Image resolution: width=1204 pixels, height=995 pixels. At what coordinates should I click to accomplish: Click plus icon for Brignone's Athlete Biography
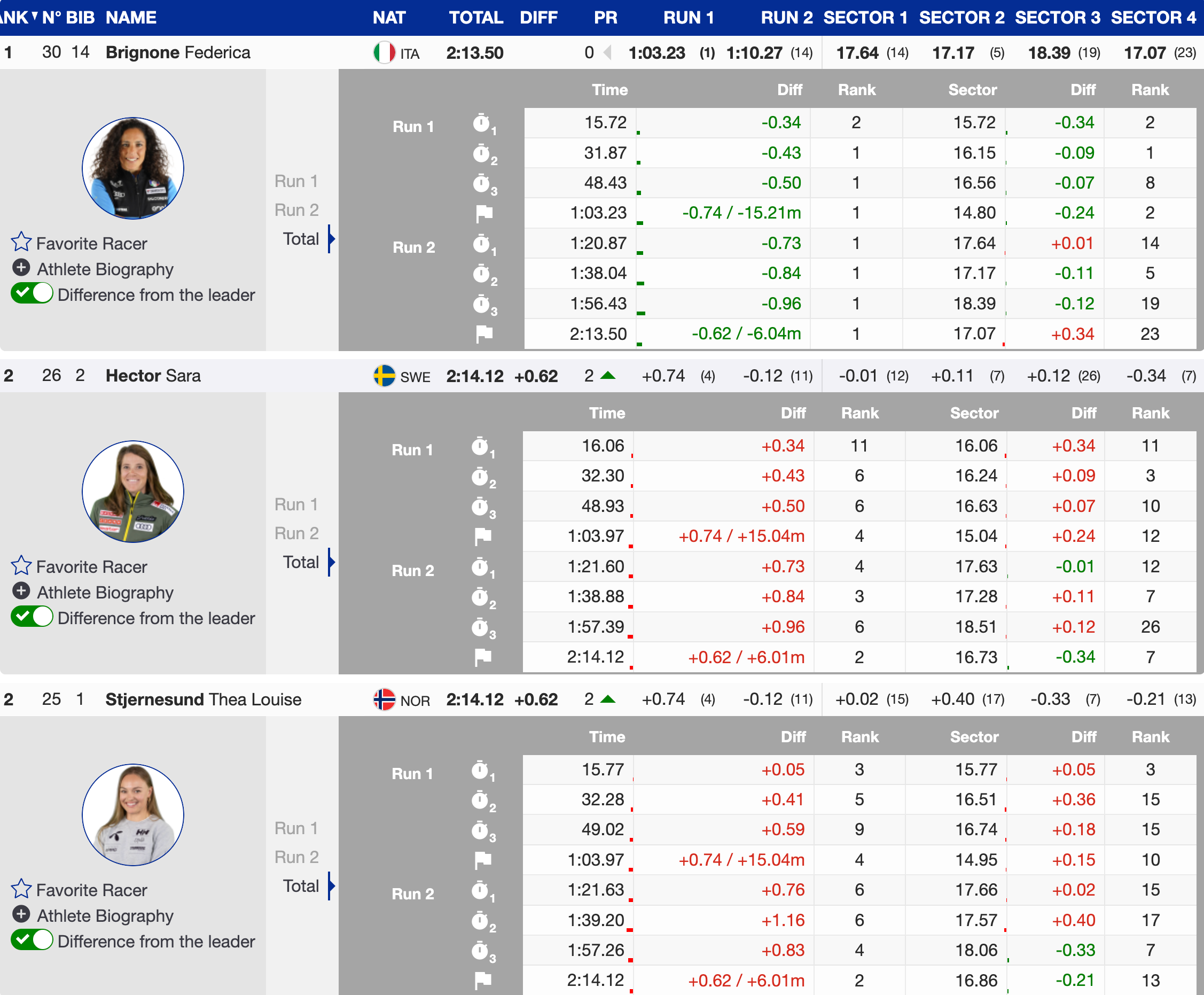(21, 268)
